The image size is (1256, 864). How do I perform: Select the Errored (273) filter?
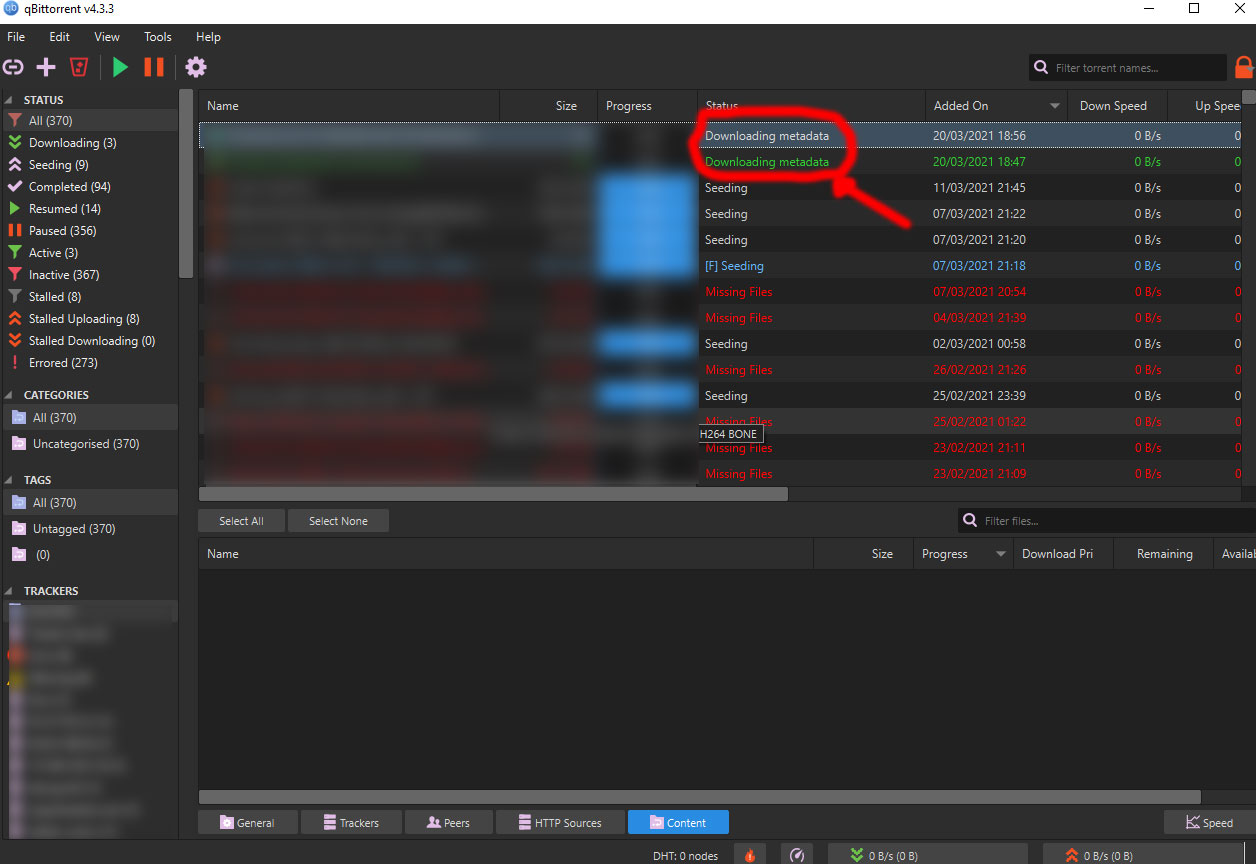tap(89, 363)
